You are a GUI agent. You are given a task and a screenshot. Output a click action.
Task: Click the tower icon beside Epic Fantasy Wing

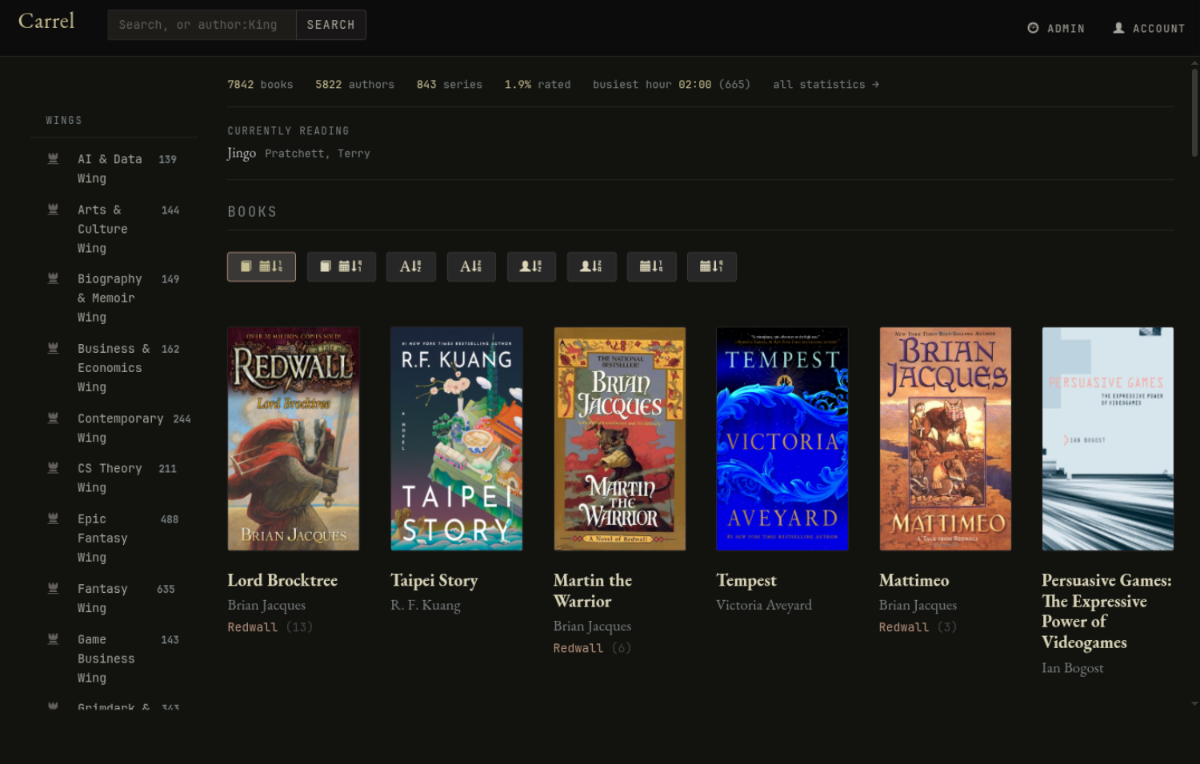click(54, 519)
